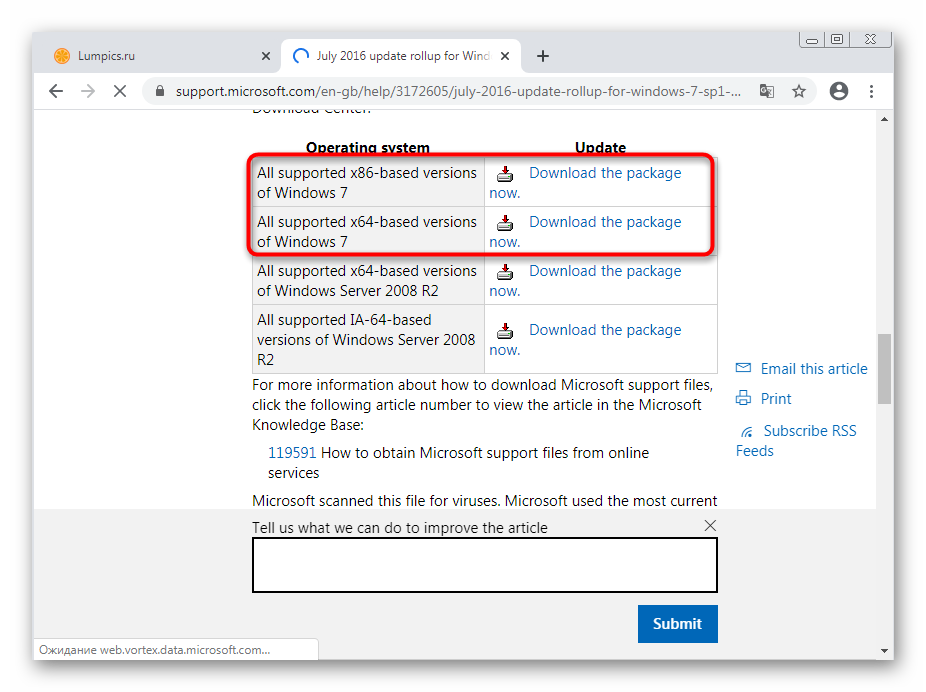The width and height of the screenshot is (926, 692).
Task: Click the Lumpics.ru orange favicon
Action: [x=62, y=56]
